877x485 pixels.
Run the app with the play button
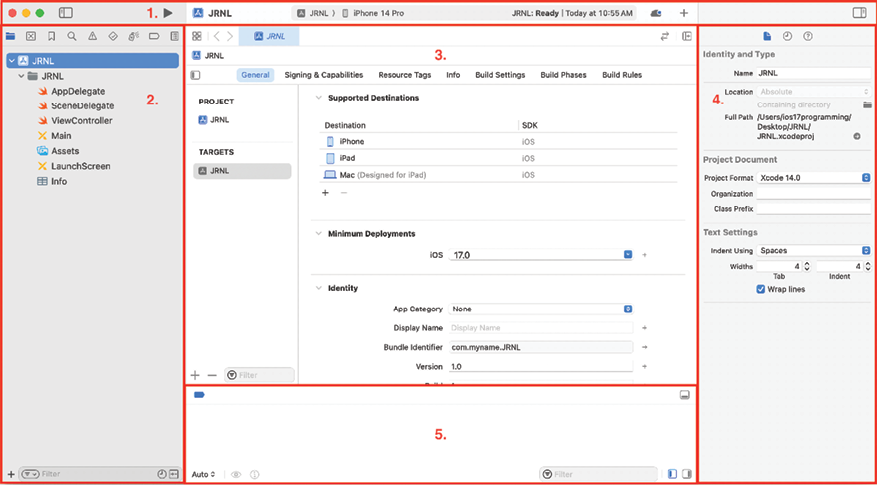pyautogui.click(x=168, y=12)
